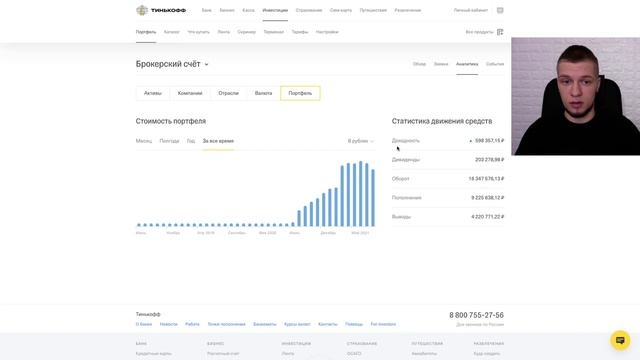The width and height of the screenshot is (640, 360).
Task: Select the Активы analytics button
Action: click(x=153, y=93)
